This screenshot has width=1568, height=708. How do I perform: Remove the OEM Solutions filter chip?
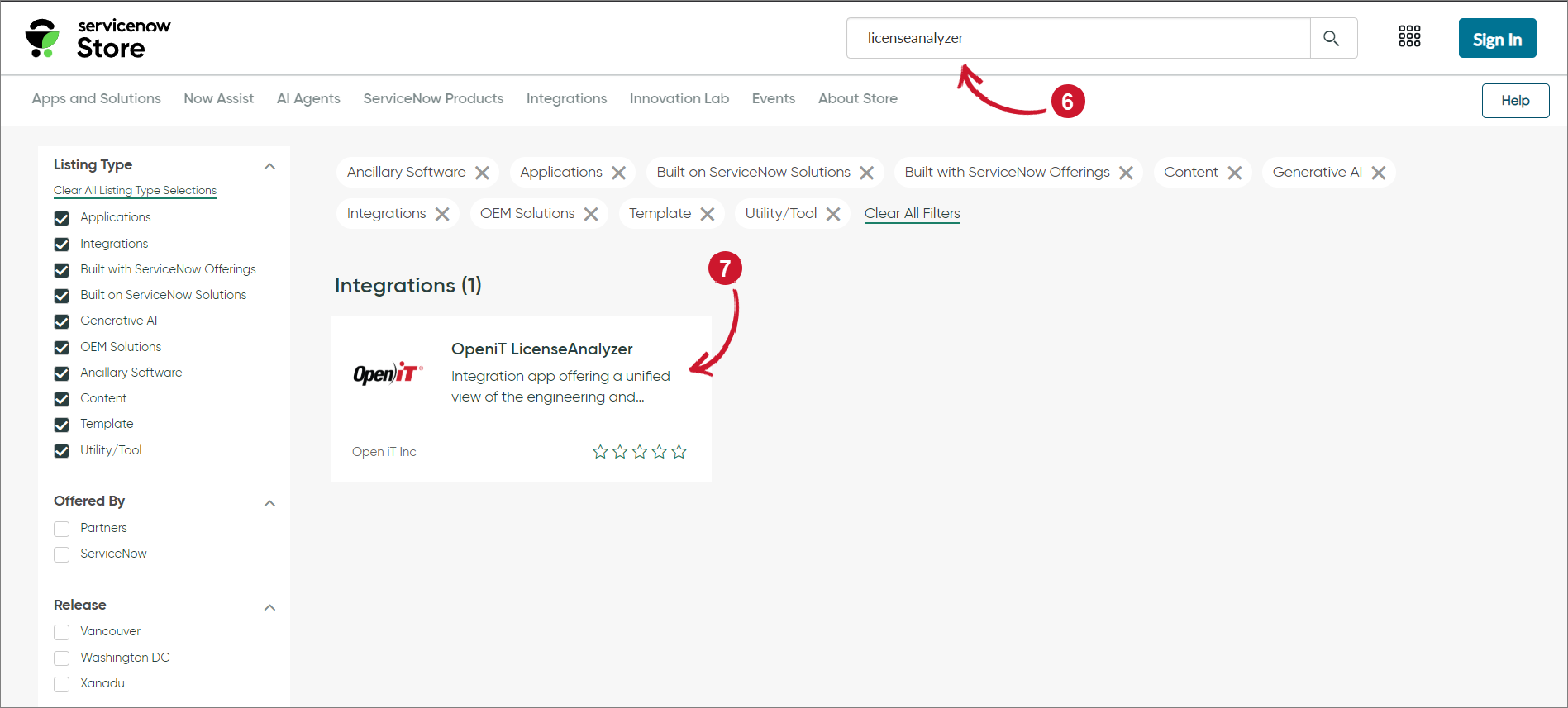(x=591, y=214)
